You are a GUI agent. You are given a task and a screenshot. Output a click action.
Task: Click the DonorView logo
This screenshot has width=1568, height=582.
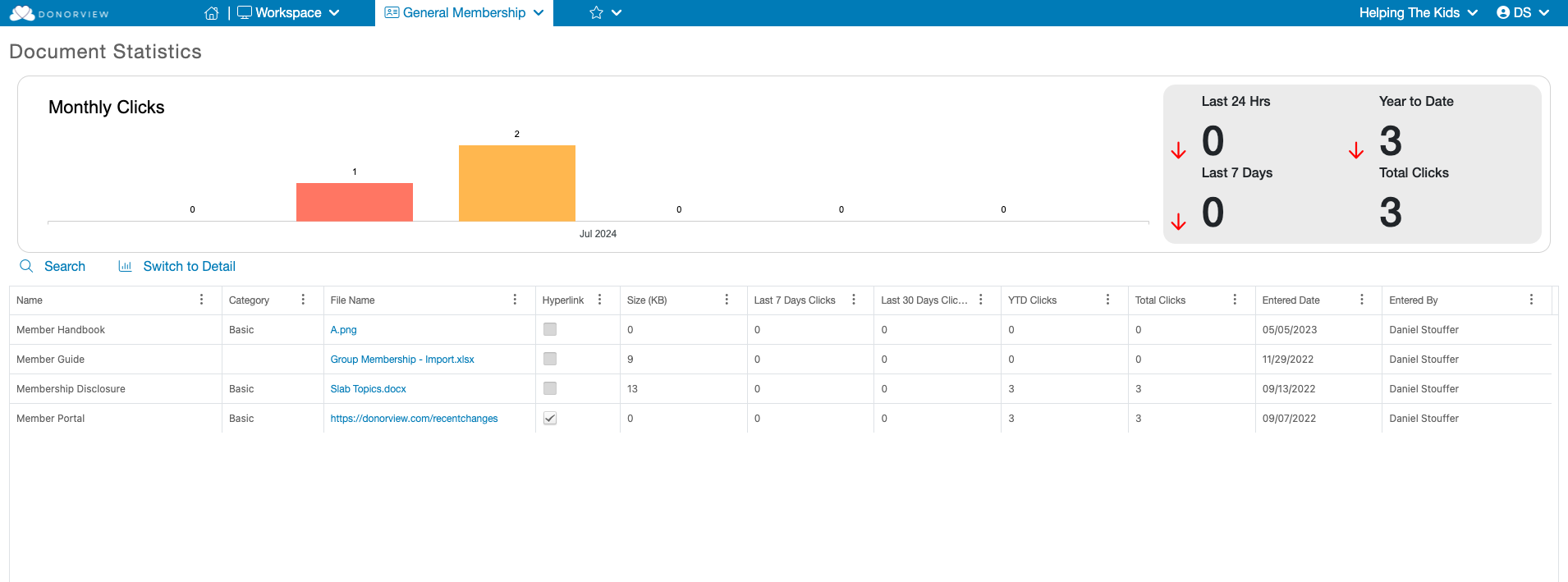tap(59, 13)
